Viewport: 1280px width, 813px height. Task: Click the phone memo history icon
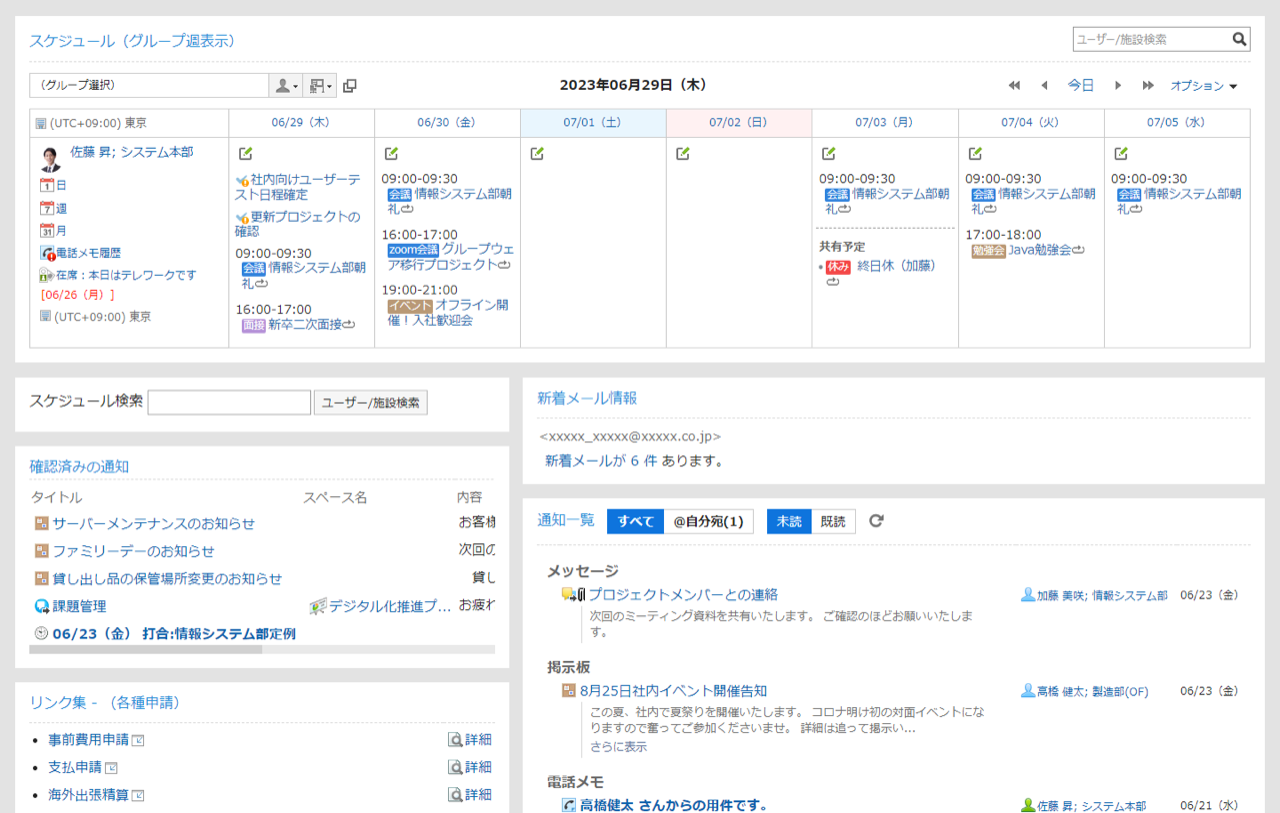tap(47, 253)
